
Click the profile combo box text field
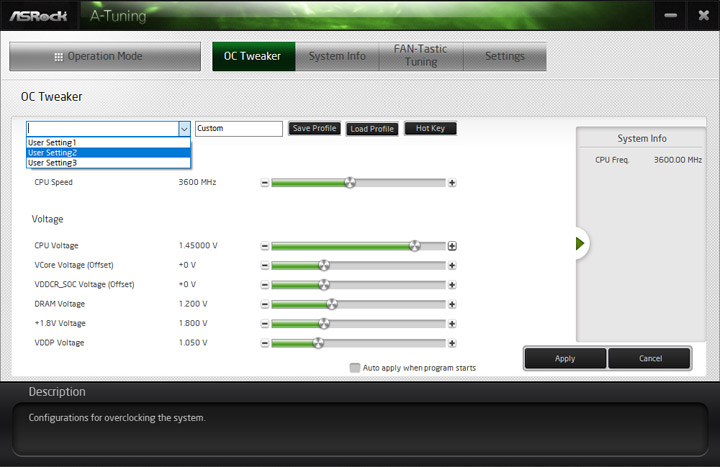[102, 129]
